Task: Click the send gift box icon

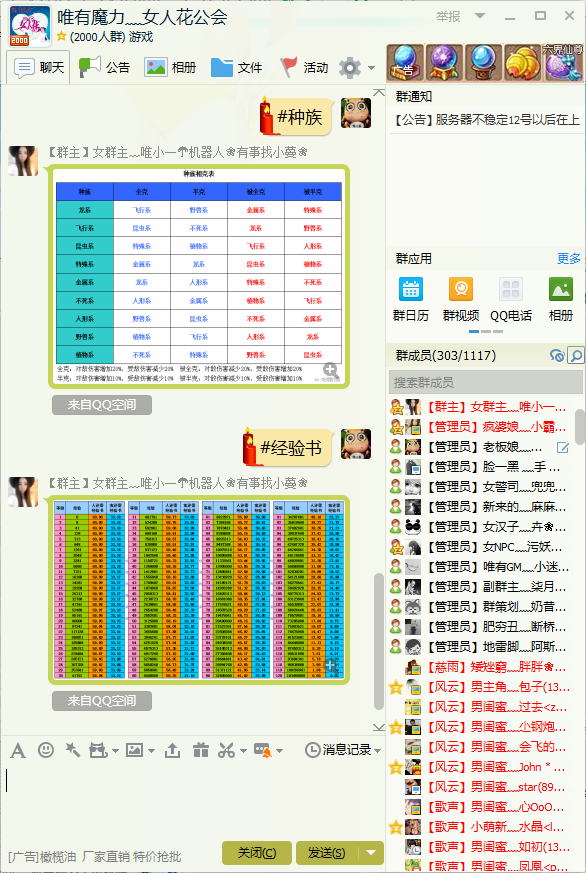Action: point(200,750)
